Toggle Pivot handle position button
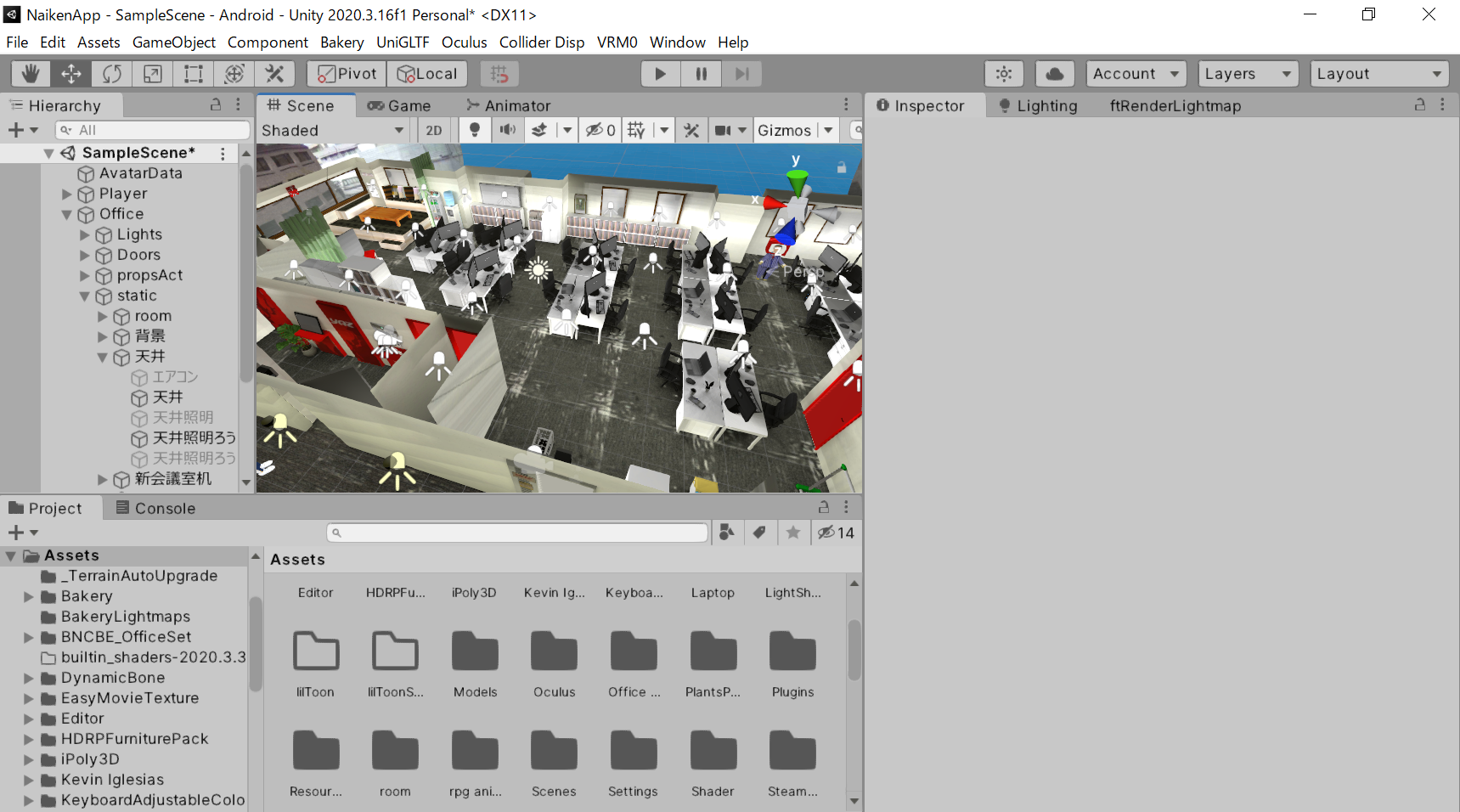This screenshot has width=1460, height=812. pos(347,74)
